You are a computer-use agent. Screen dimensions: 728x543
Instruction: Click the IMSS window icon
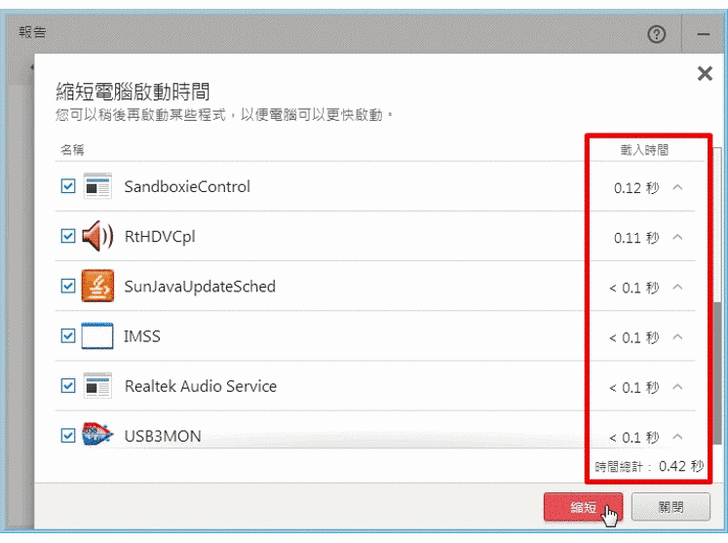pyautogui.click(x=98, y=336)
